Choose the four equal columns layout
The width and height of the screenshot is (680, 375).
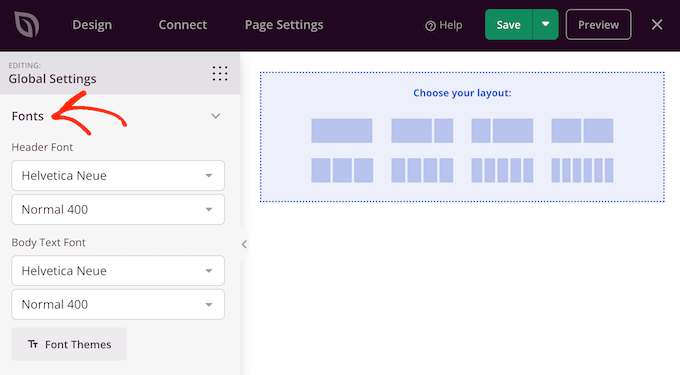(x=422, y=170)
